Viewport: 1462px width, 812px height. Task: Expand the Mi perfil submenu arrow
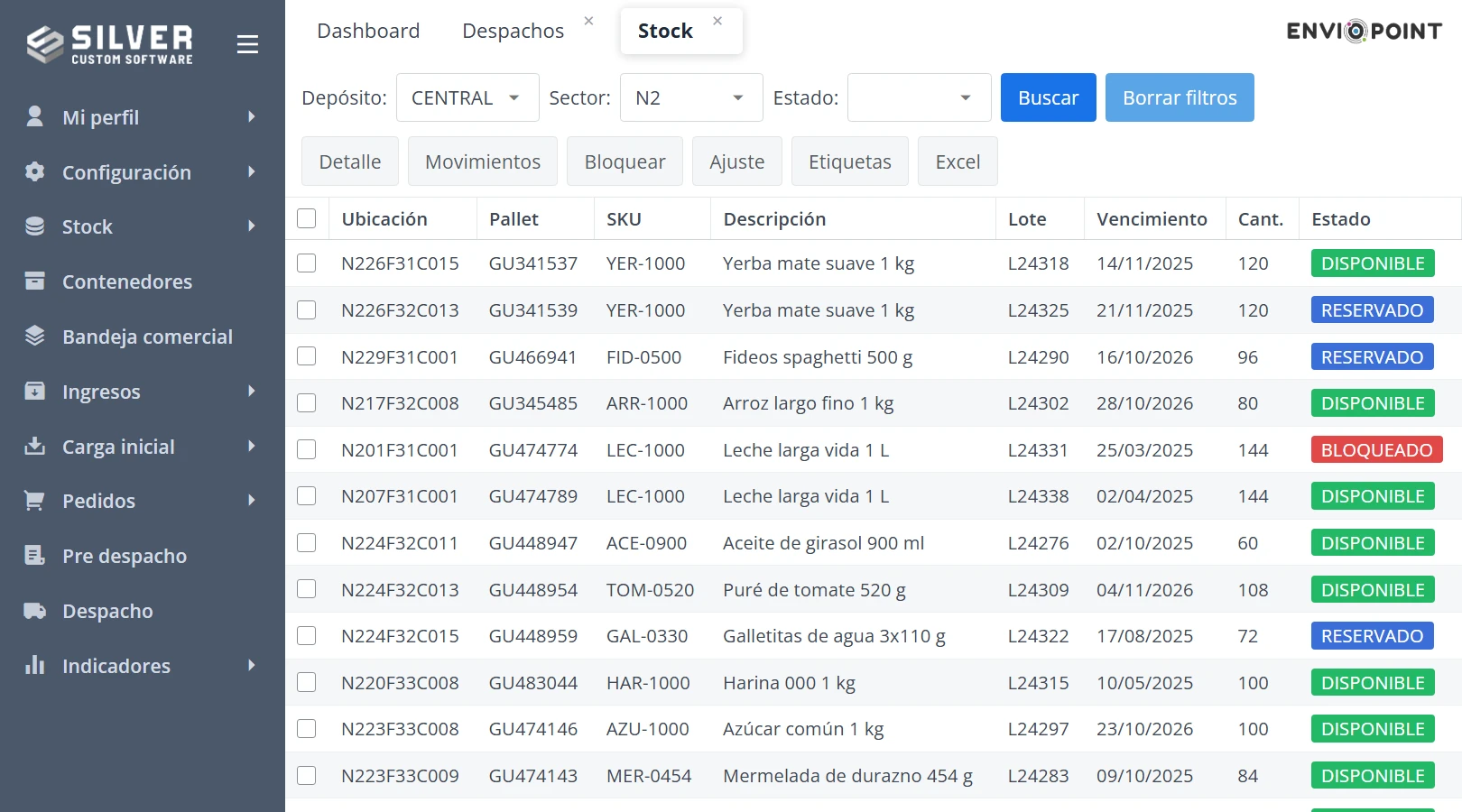252,116
